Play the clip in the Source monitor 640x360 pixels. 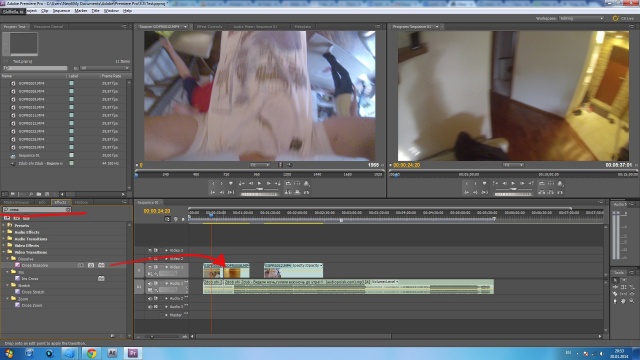[259, 184]
